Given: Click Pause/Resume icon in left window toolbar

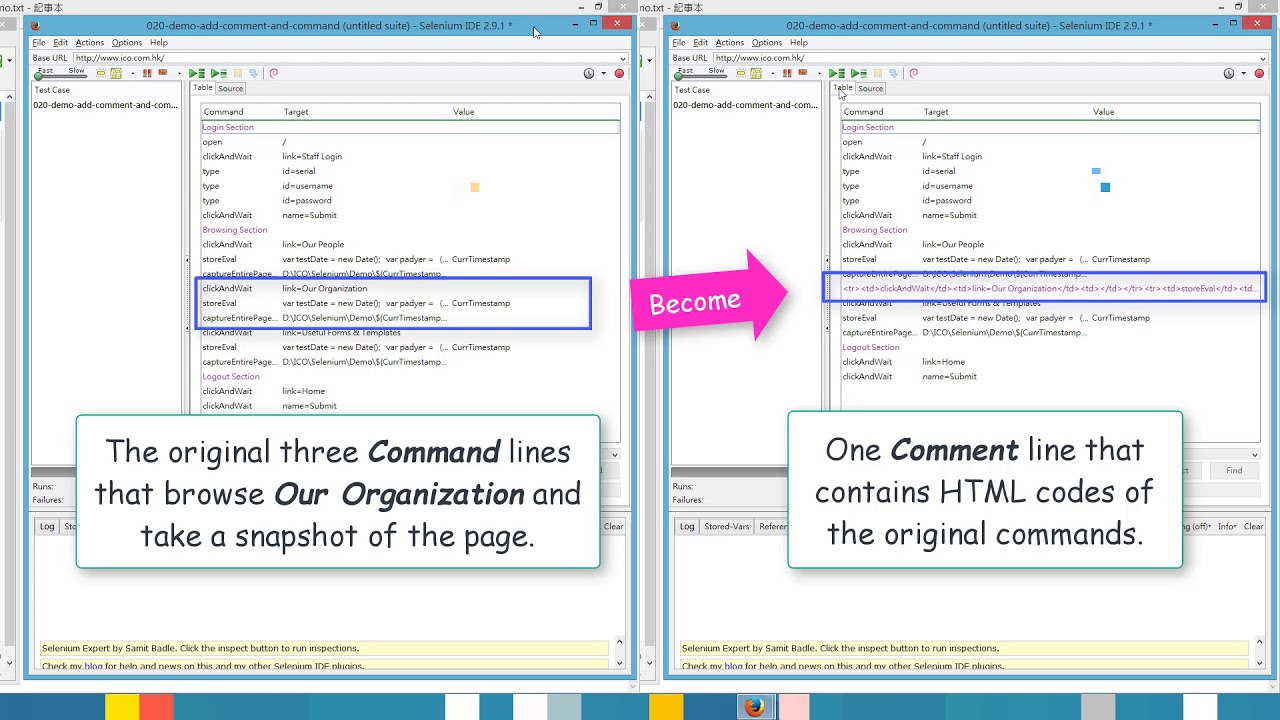Looking at the screenshot, I should pos(238,73).
